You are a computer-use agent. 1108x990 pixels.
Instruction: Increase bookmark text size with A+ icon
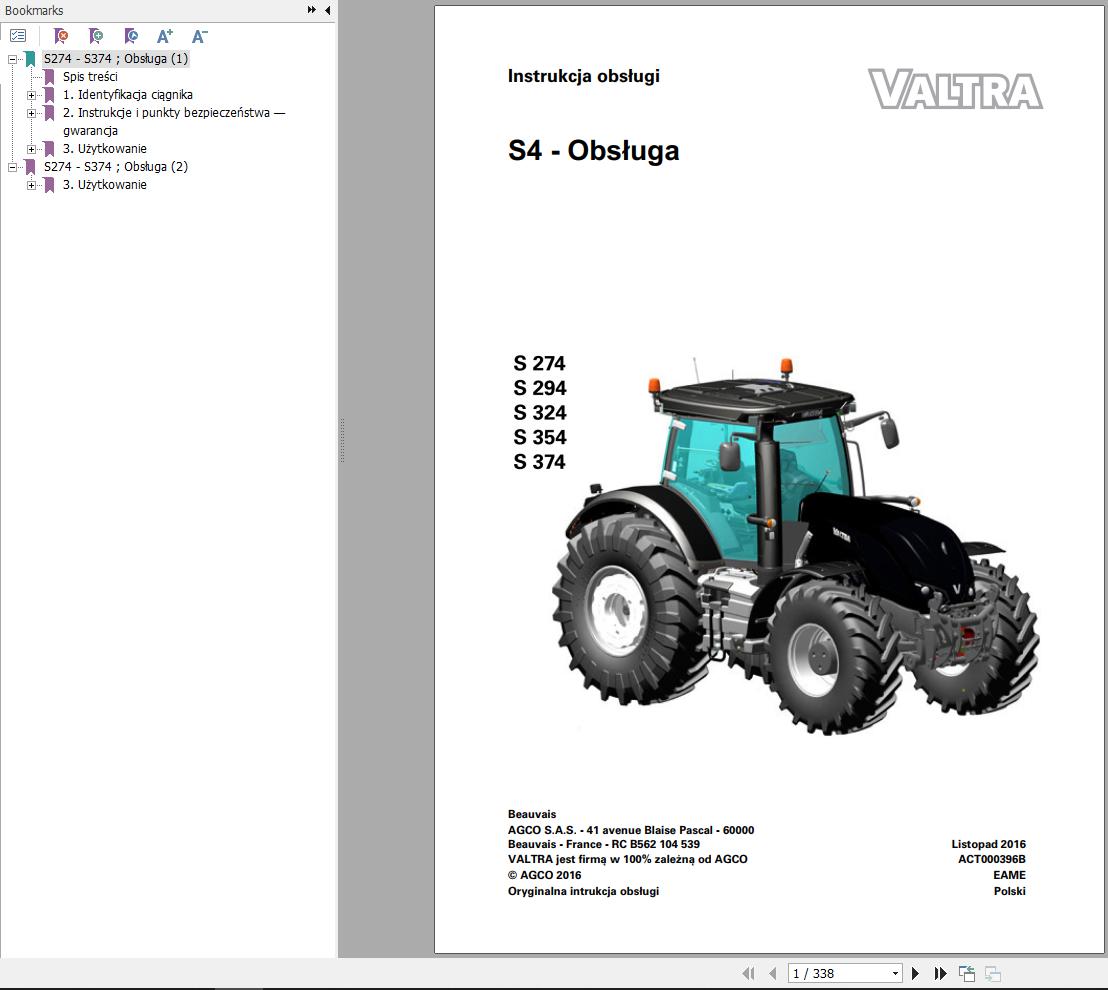pos(165,36)
